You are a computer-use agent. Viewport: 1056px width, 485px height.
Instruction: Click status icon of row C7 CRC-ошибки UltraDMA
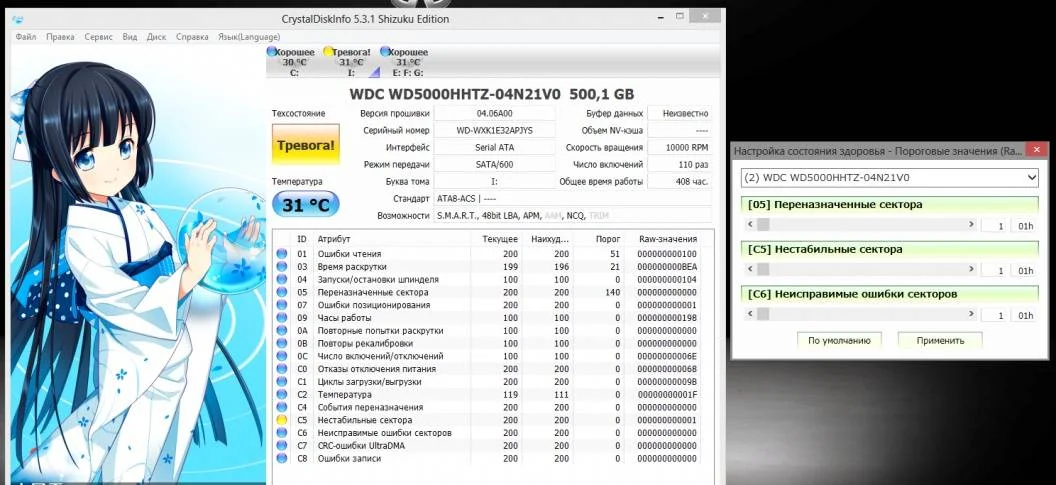(282, 446)
